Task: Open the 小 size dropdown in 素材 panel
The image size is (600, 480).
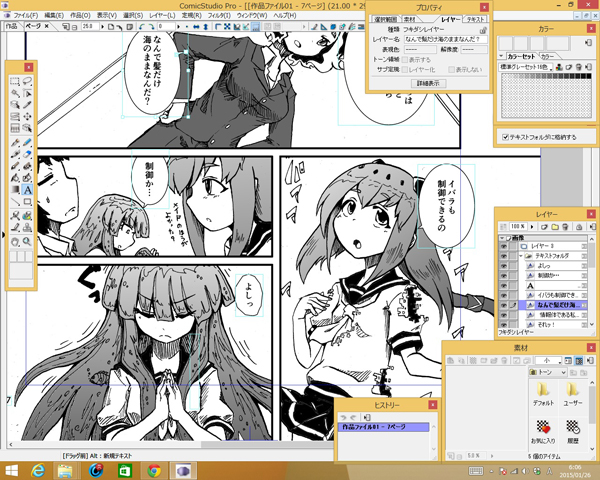Action: 548,361
